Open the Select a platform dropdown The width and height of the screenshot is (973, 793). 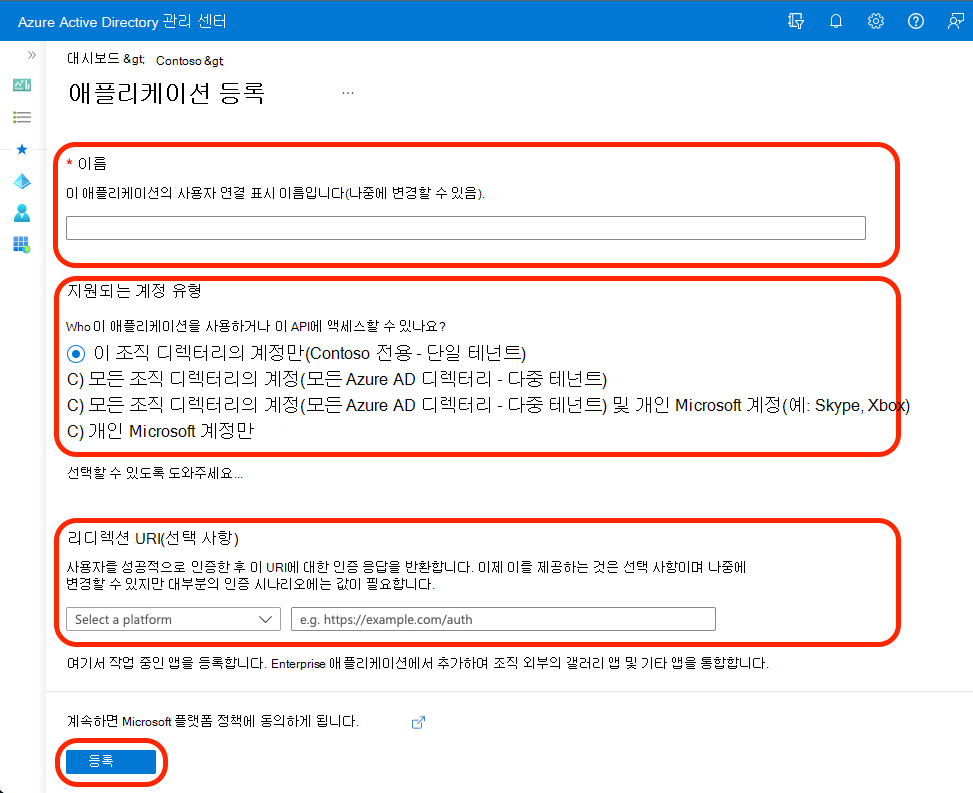pos(172,619)
